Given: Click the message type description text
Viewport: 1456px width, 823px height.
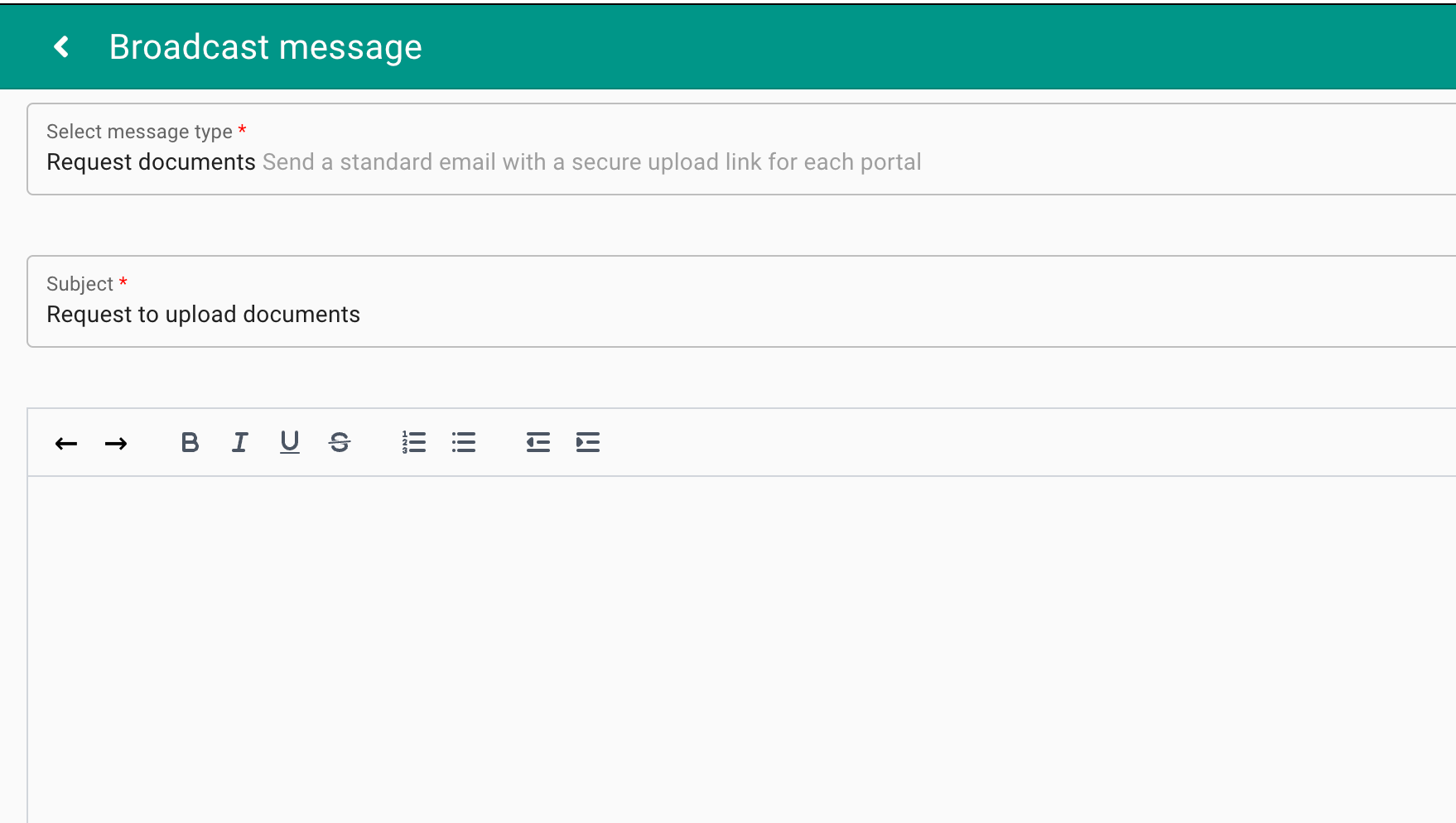Looking at the screenshot, I should coord(592,162).
